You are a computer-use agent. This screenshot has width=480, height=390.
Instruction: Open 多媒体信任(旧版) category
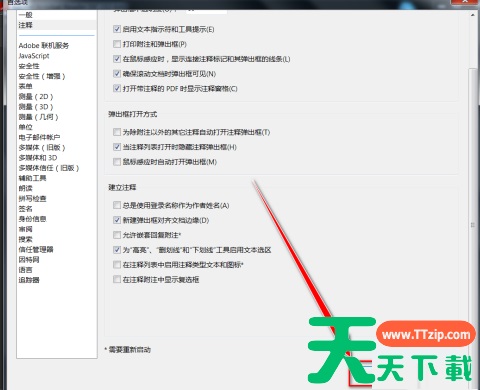[49, 168]
